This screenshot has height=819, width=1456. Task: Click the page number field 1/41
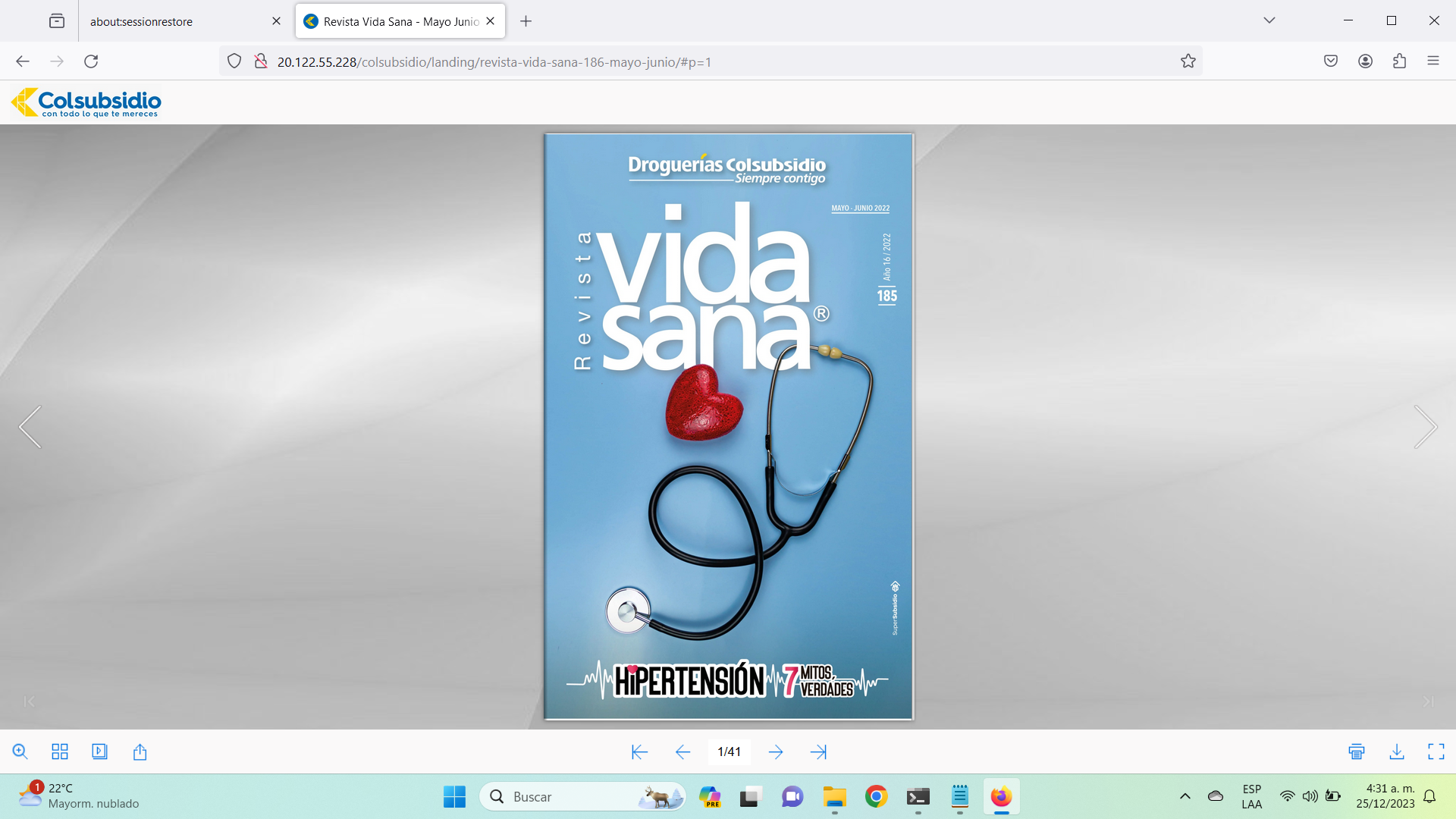click(x=729, y=752)
